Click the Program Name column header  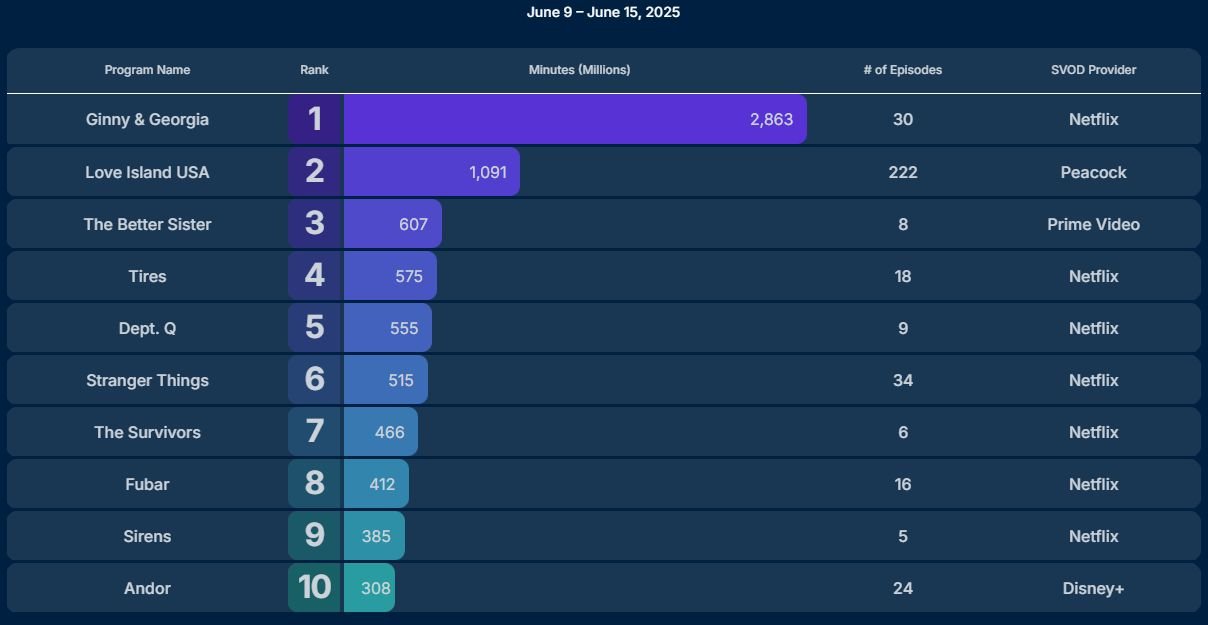pos(147,70)
